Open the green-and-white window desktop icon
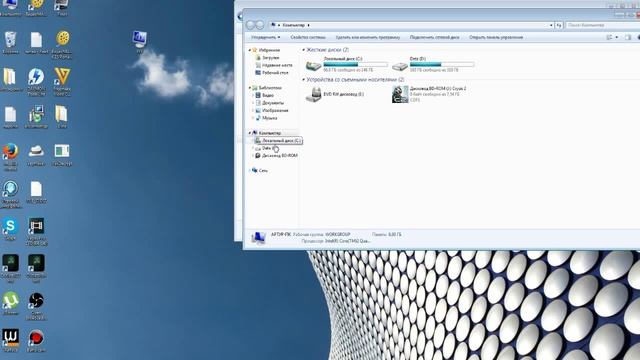The height and width of the screenshot is (360, 640). (62, 155)
